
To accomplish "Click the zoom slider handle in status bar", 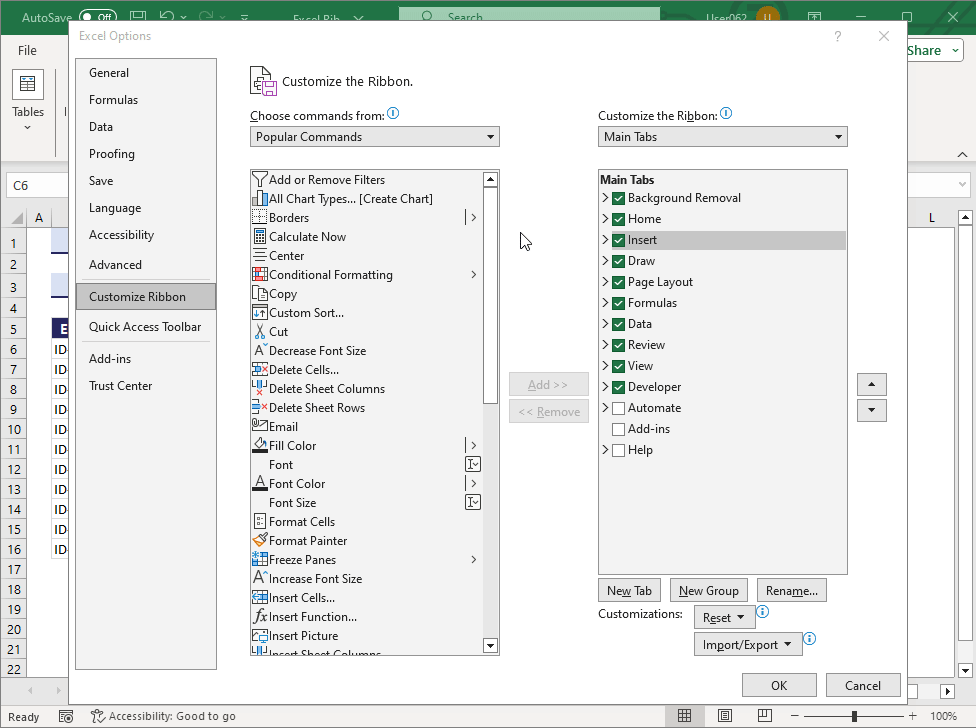I will pos(855,716).
